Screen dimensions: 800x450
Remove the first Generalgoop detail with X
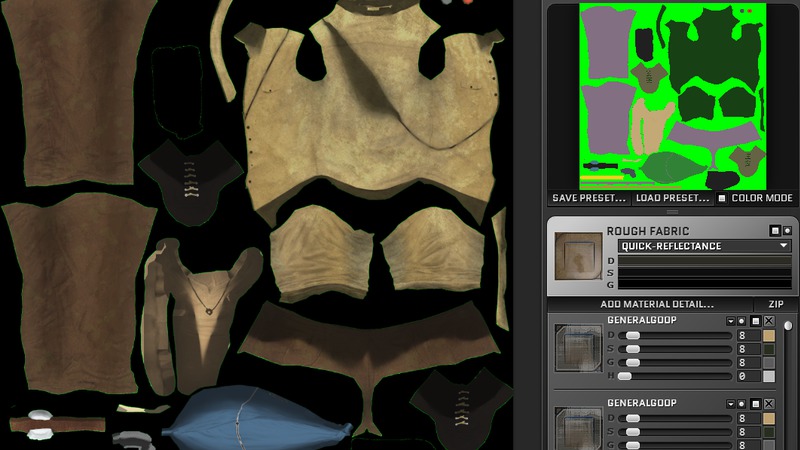769,321
